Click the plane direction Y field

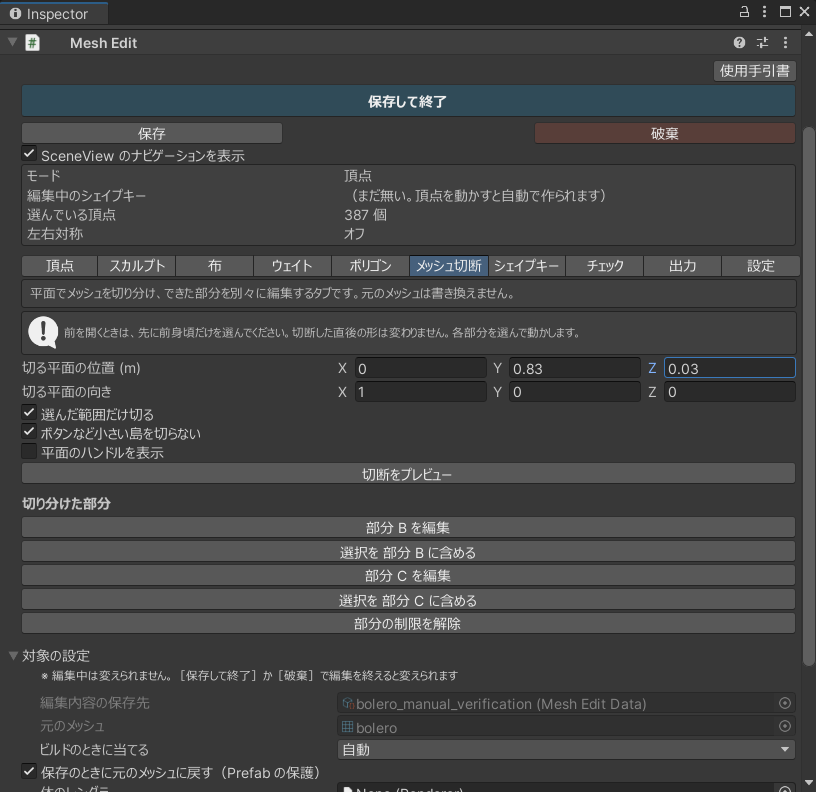[x=575, y=392]
